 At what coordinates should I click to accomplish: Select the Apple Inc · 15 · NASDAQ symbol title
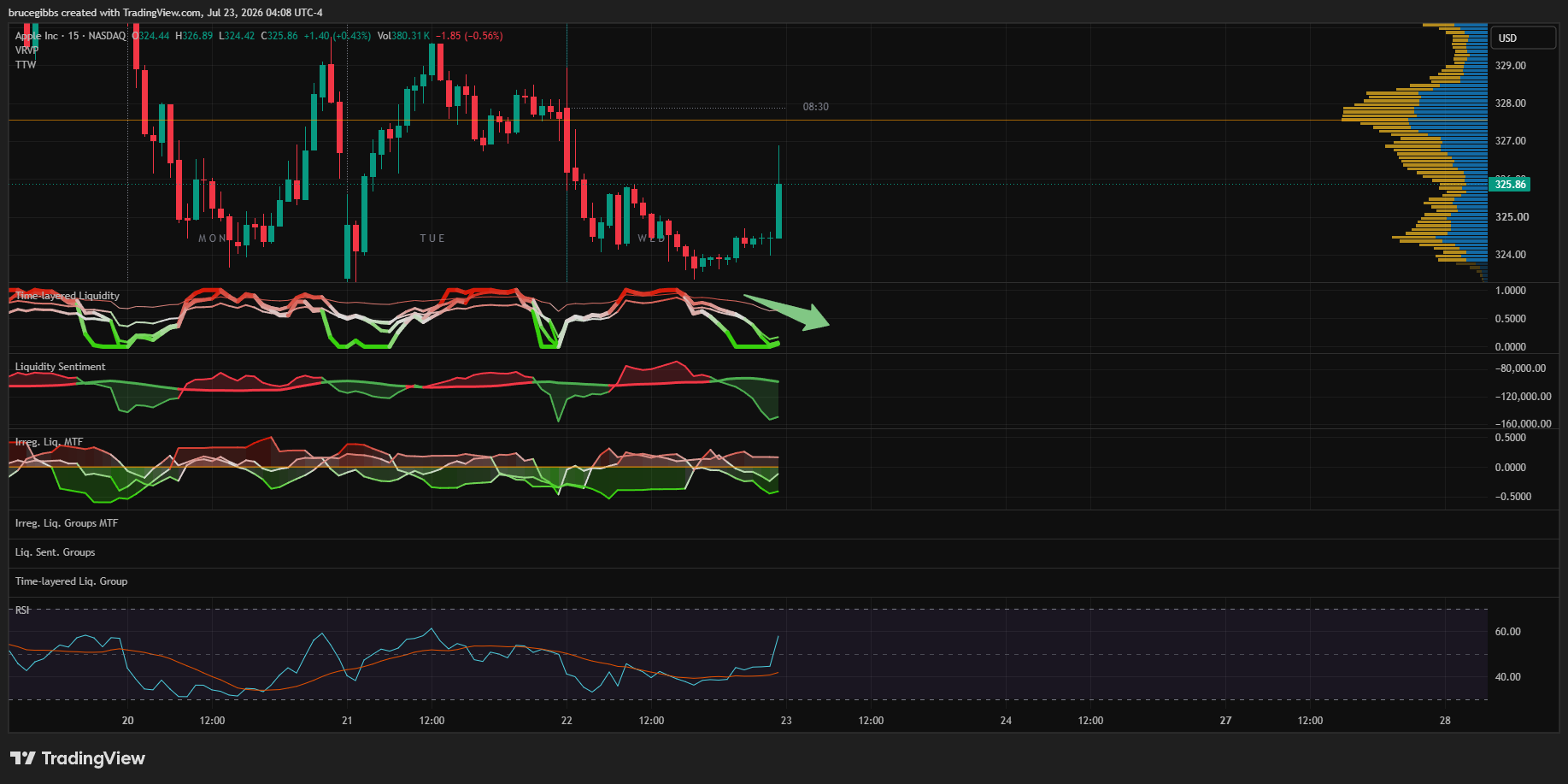coord(70,36)
